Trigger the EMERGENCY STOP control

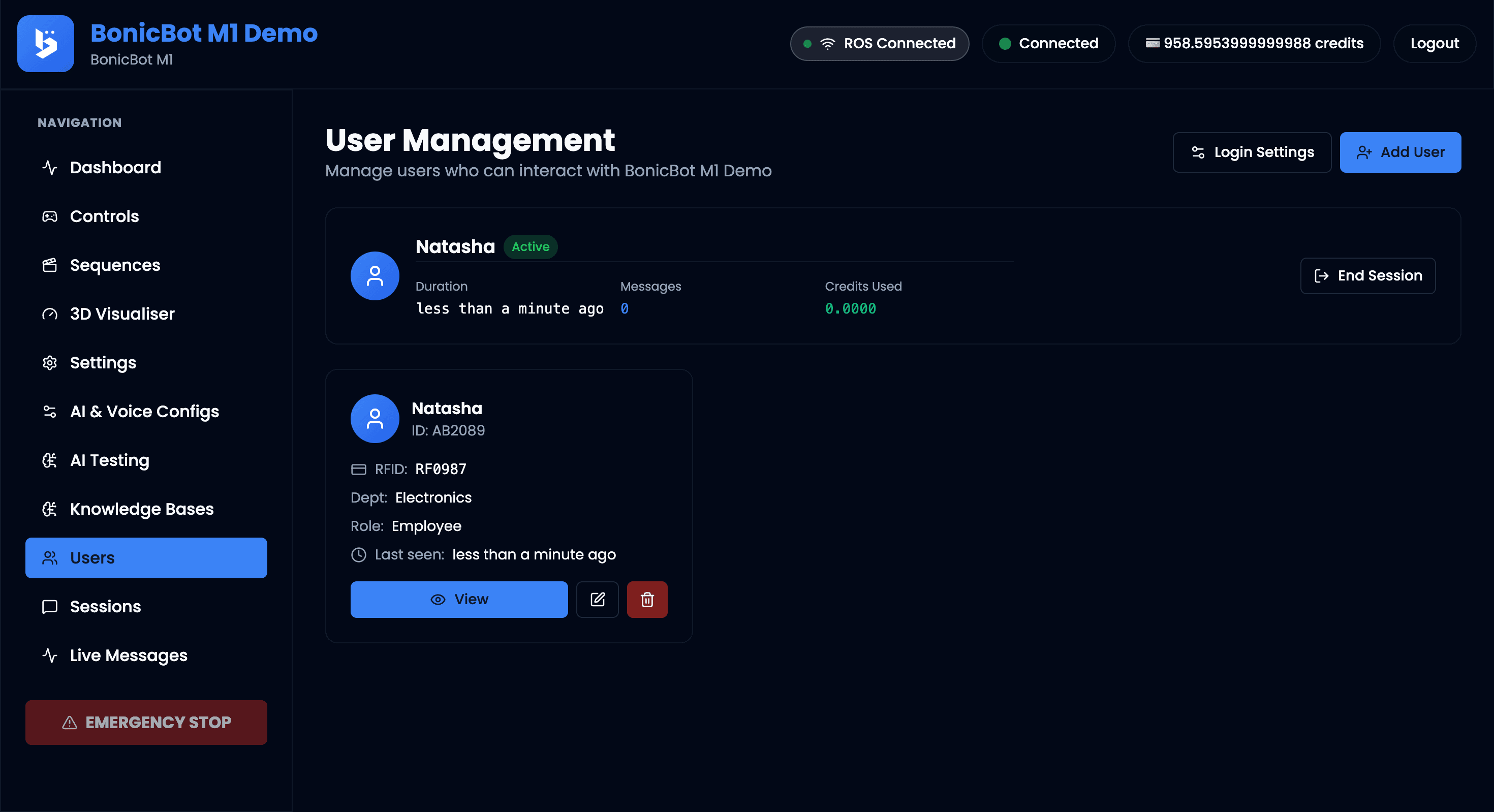pyautogui.click(x=145, y=722)
